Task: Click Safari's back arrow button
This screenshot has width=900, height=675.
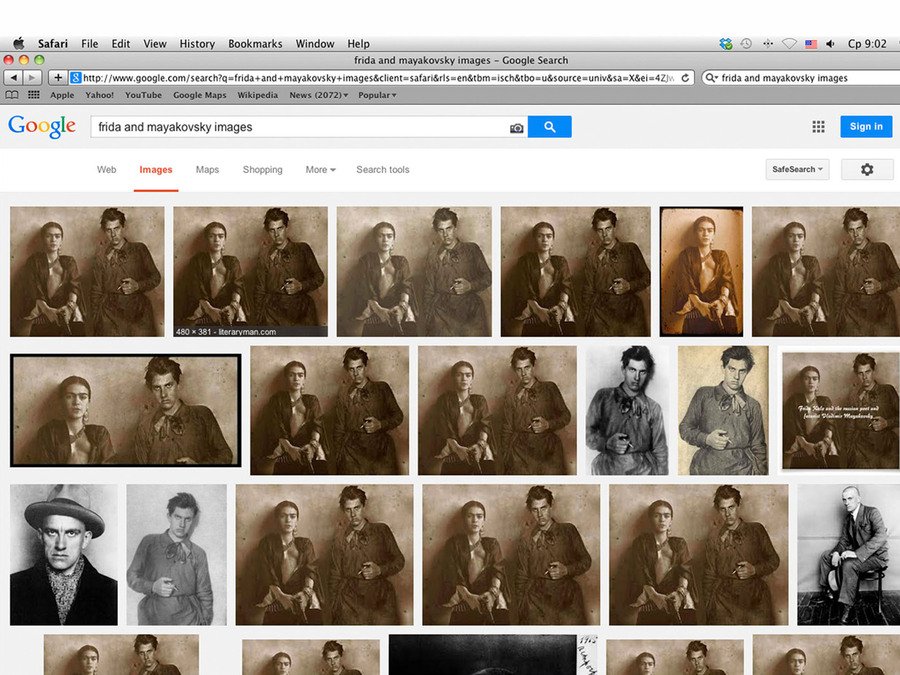Action: [13, 78]
